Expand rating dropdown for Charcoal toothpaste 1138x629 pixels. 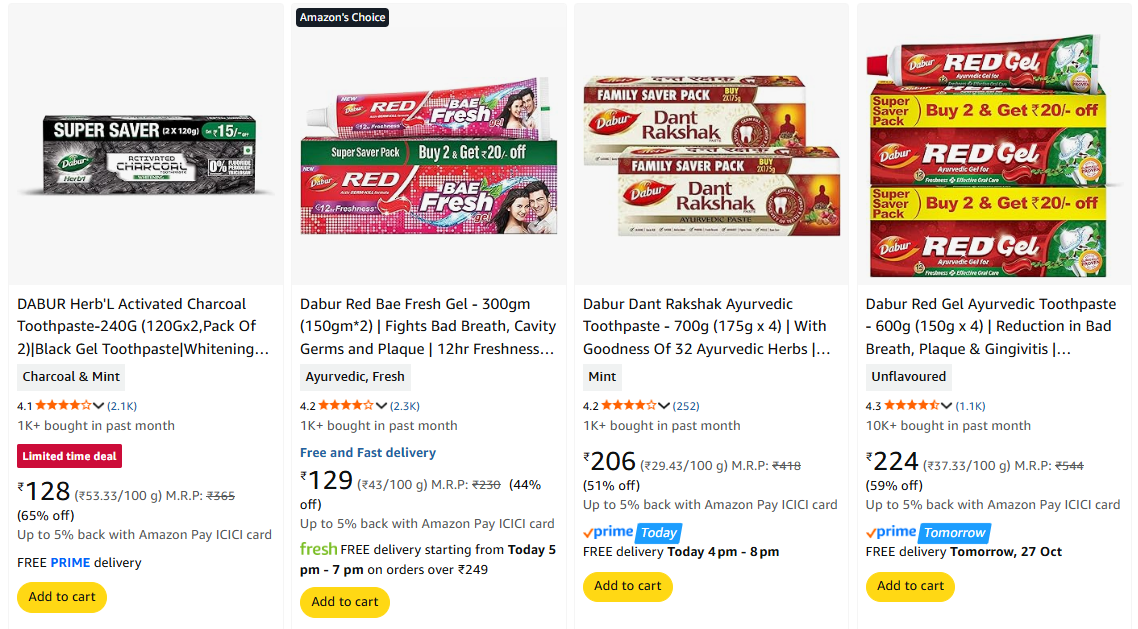(x=98, y=406)
